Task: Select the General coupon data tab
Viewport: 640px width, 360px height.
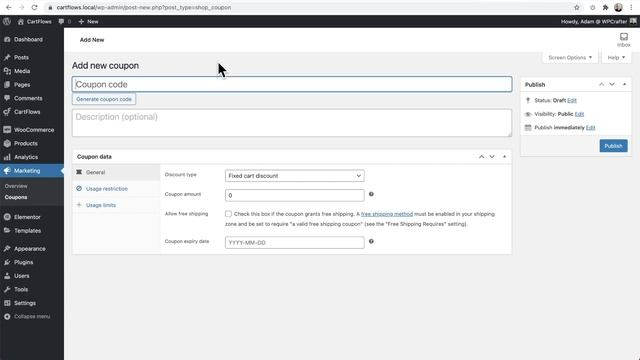Action: pos(116,172)
